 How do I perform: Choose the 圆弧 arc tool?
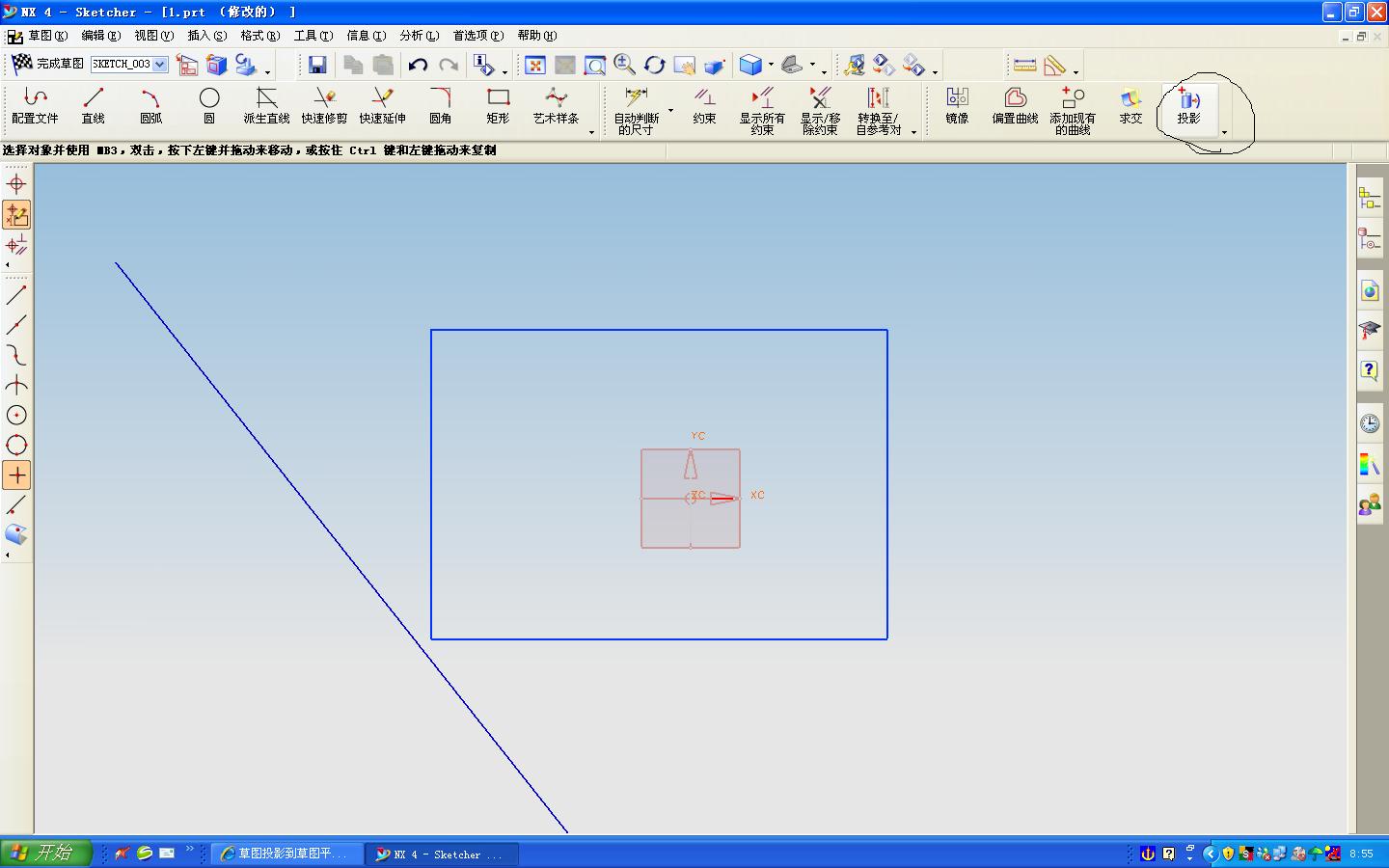pyautogui.click(x=150, y=106)
